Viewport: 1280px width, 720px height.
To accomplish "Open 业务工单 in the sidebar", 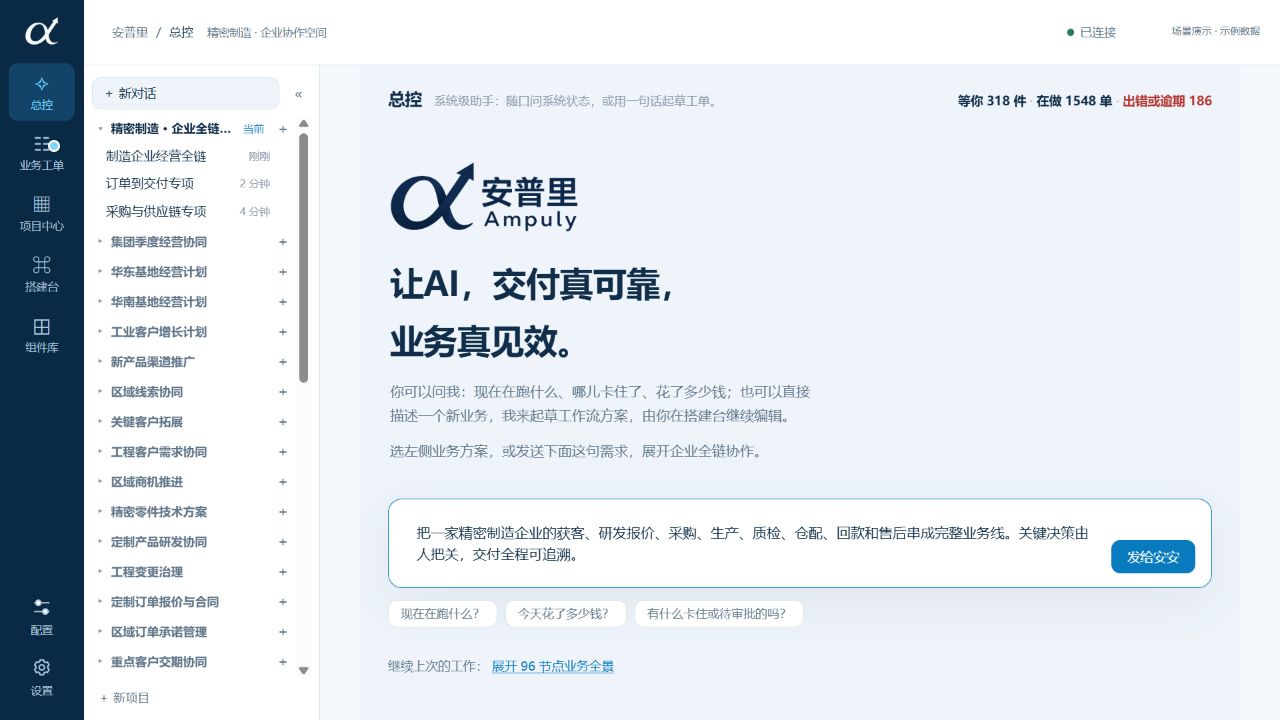I will [42, 153].
